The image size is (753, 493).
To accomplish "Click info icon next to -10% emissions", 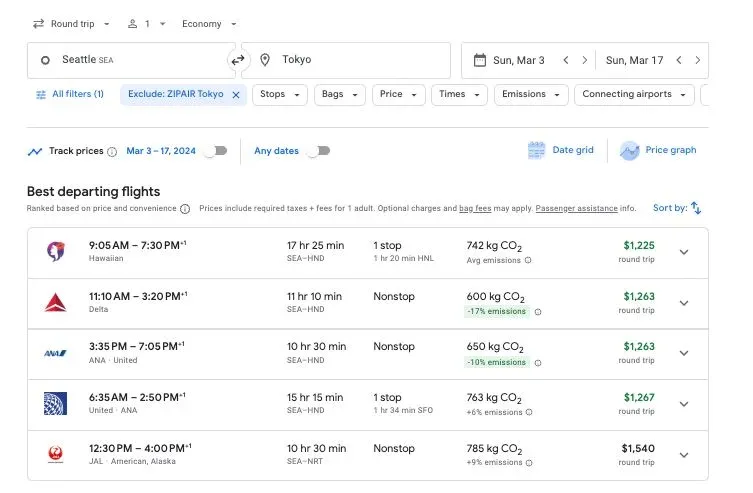I will point(538,362).
